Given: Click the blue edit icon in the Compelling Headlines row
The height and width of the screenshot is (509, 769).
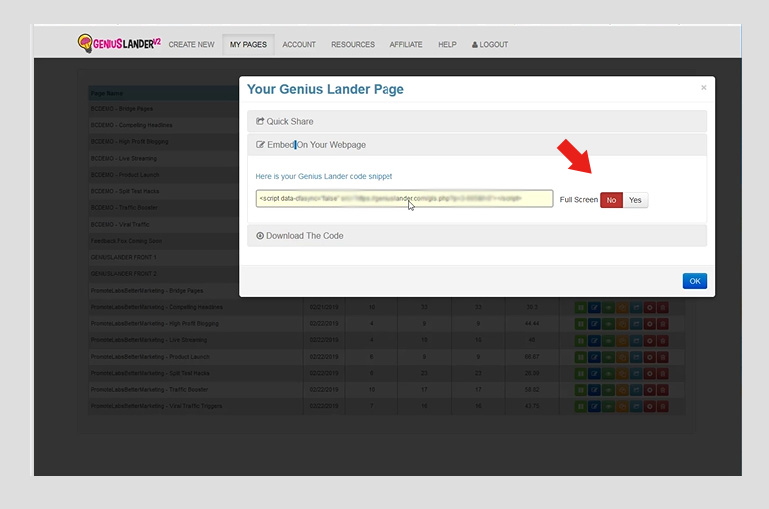Looking at the screenshot, I should point(594,307).
